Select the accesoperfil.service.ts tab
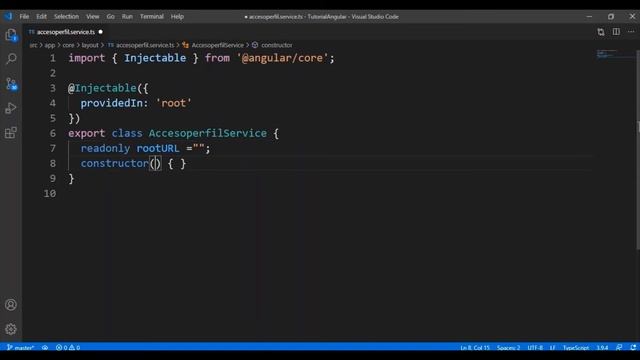The image size is (640, 360). pos(65,32)
